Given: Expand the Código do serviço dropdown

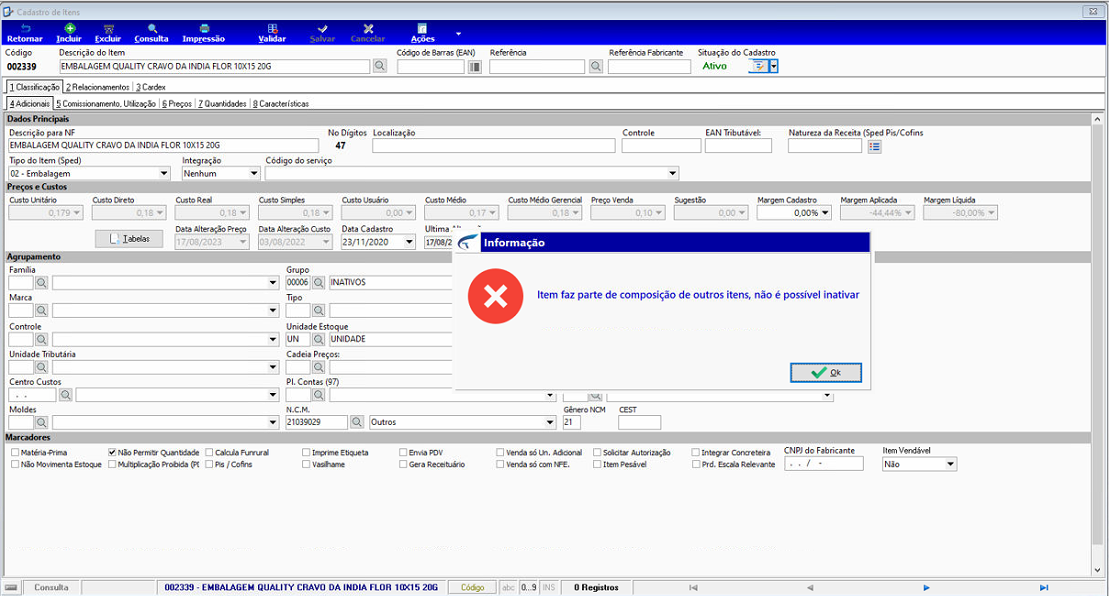Looking at the screenshot, I should [x=673, y=173].
